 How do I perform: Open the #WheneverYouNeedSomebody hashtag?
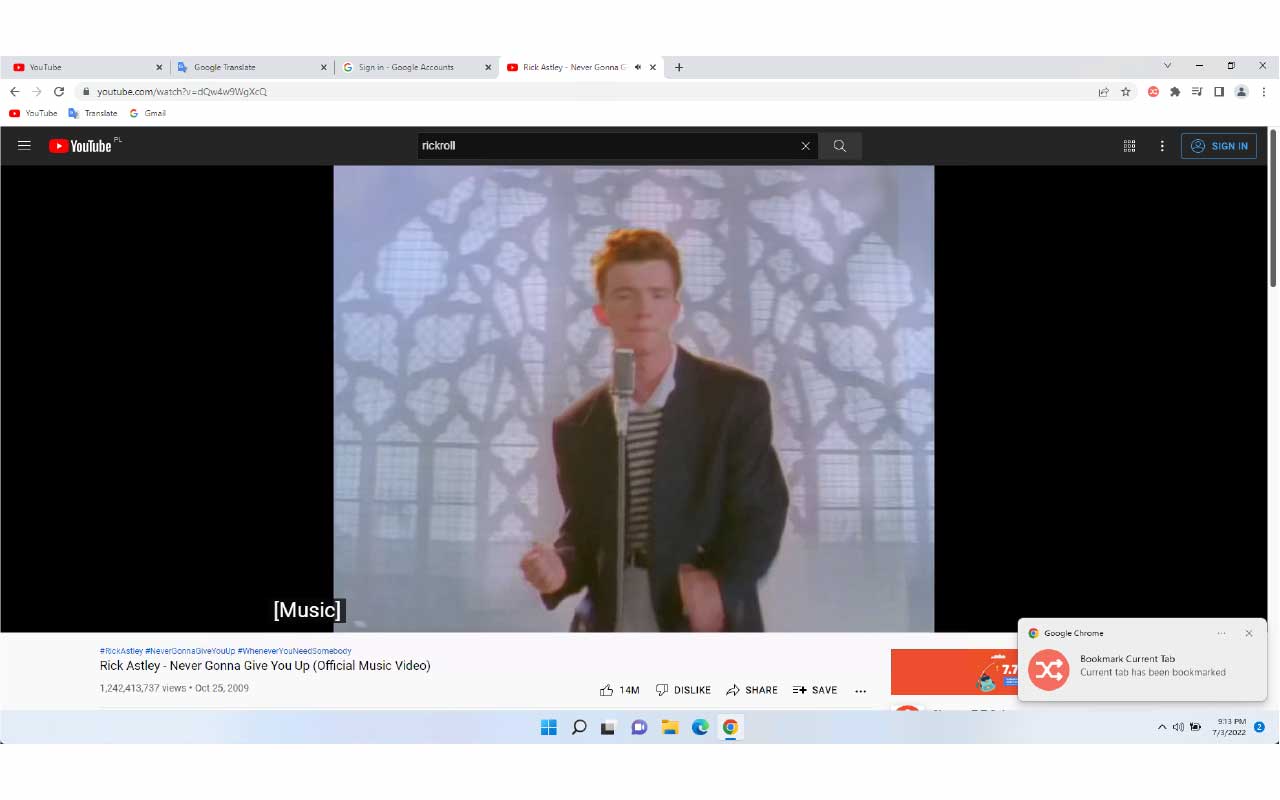pos(294,651)
